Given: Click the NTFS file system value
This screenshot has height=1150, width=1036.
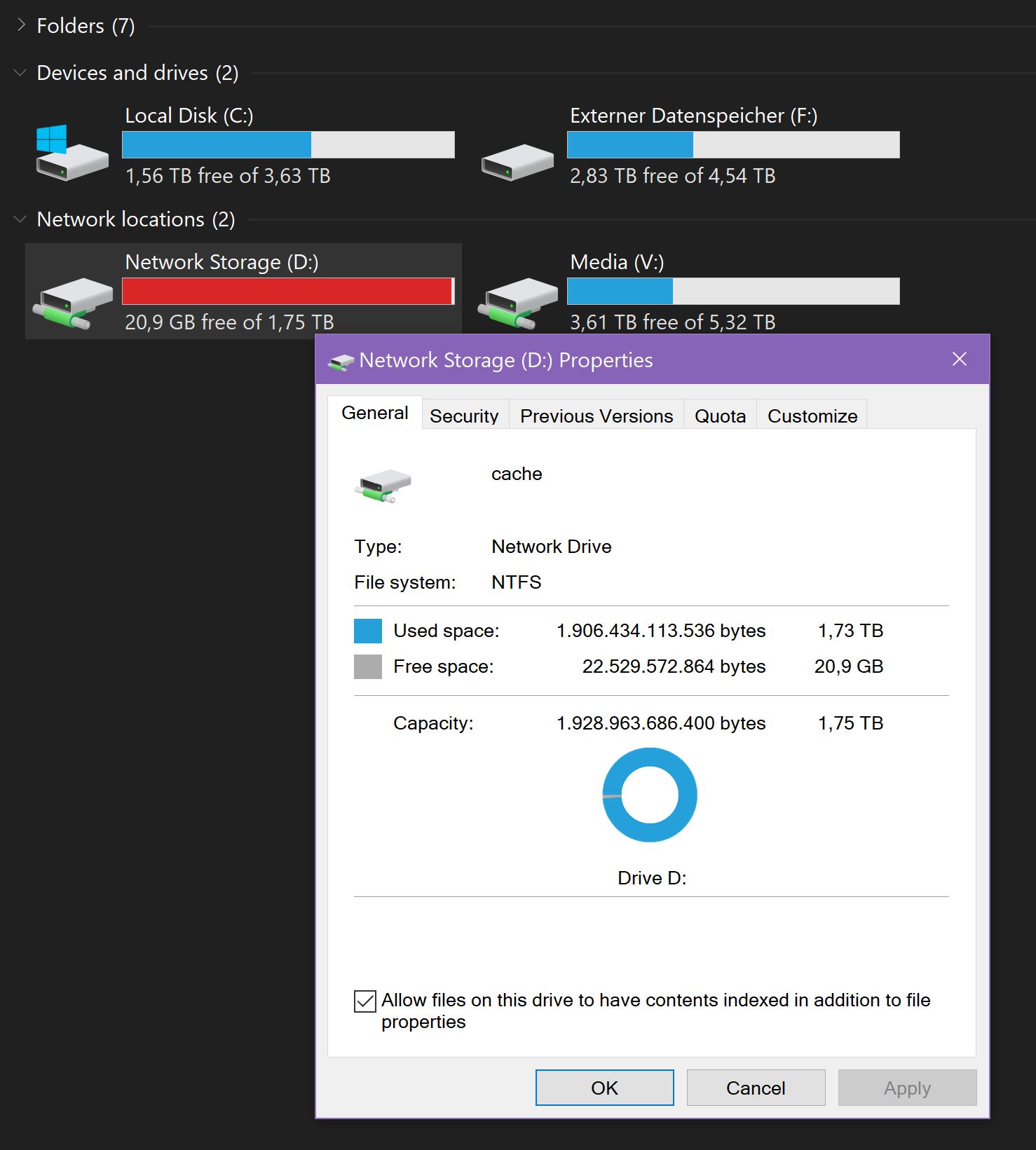Looking at the screenshot, I should tap(517, 582).
